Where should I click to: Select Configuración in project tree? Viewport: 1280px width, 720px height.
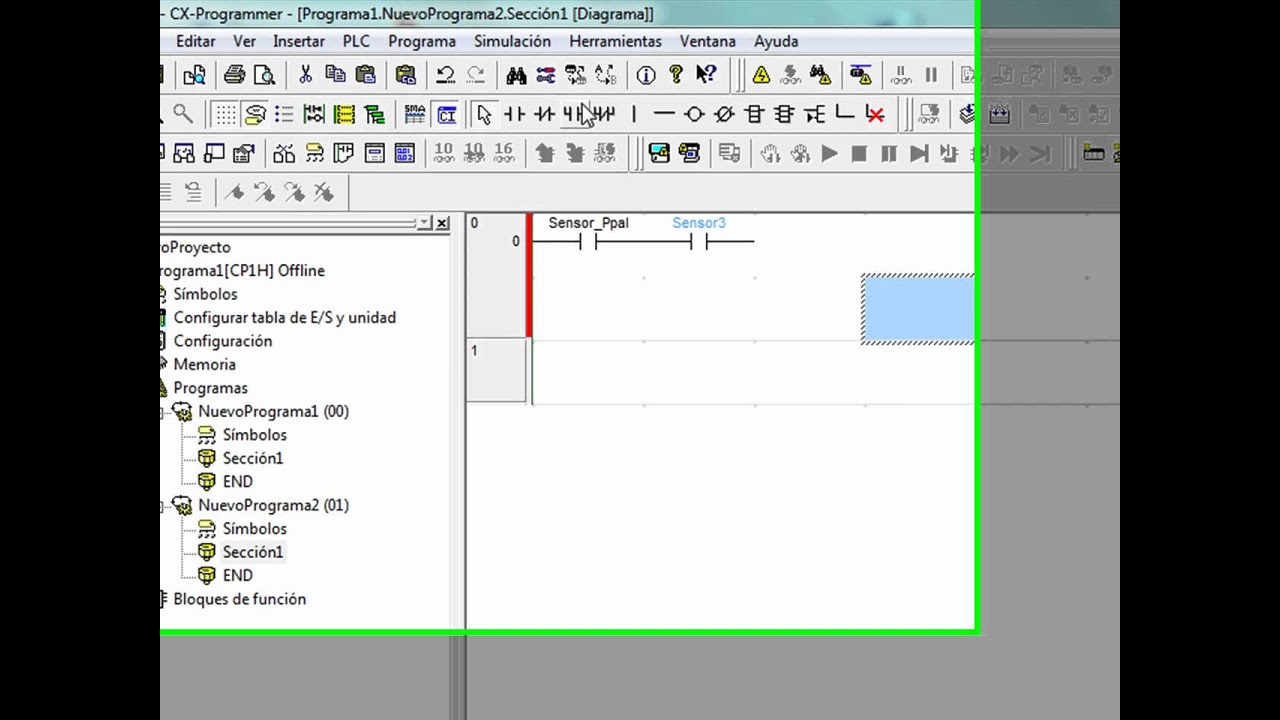[x=222, y=341]
